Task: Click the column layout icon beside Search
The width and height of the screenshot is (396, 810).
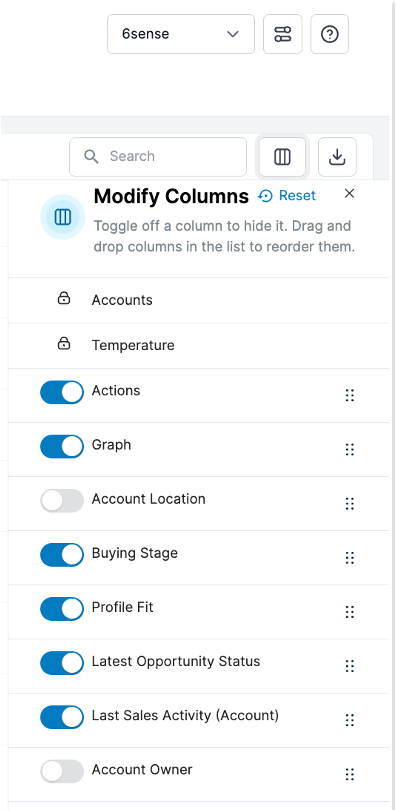Action: (282, 157)
